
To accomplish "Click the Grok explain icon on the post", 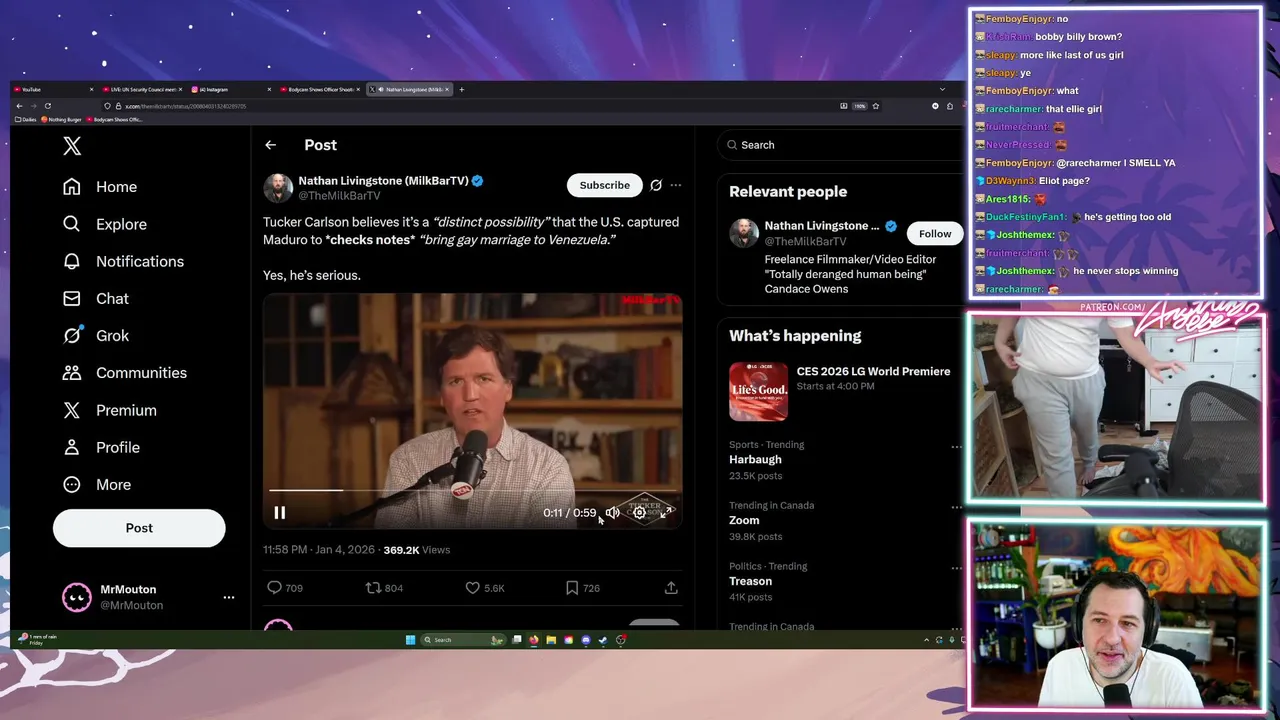I will [656, 185].
